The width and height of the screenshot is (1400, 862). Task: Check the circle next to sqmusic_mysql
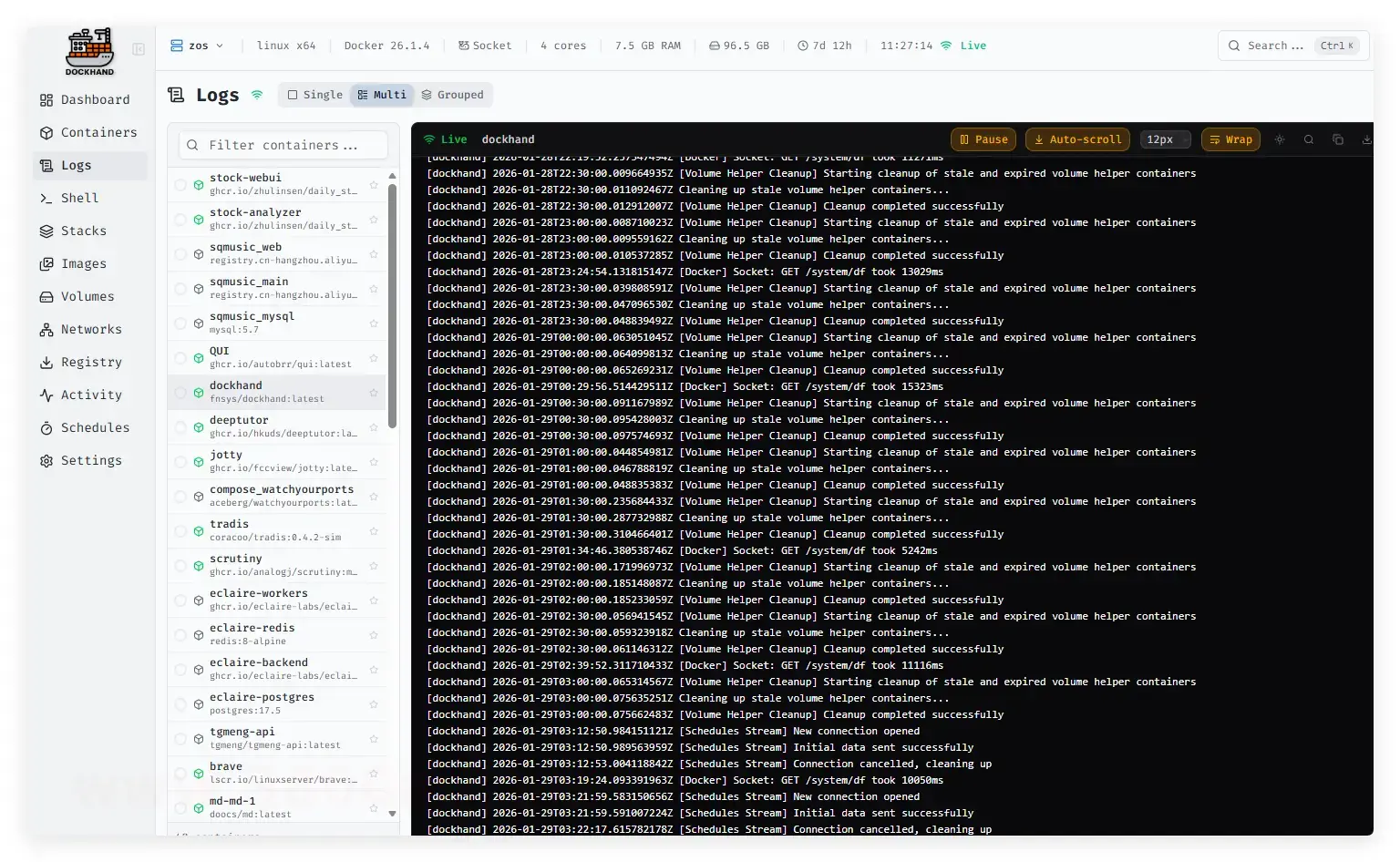coord(180,323)
